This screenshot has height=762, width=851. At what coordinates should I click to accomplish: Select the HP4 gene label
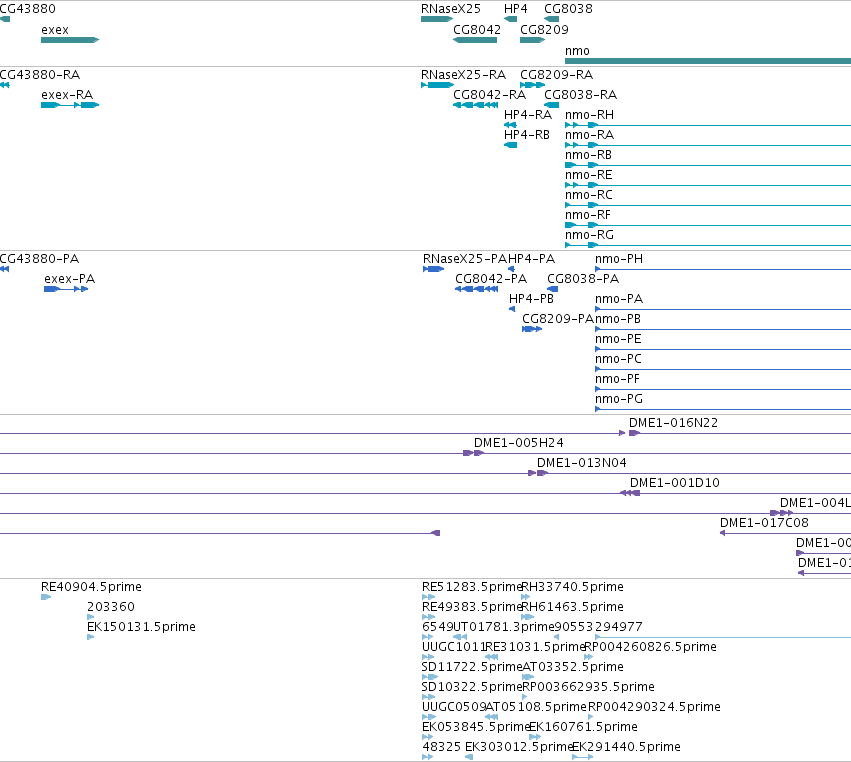[516, 9]
